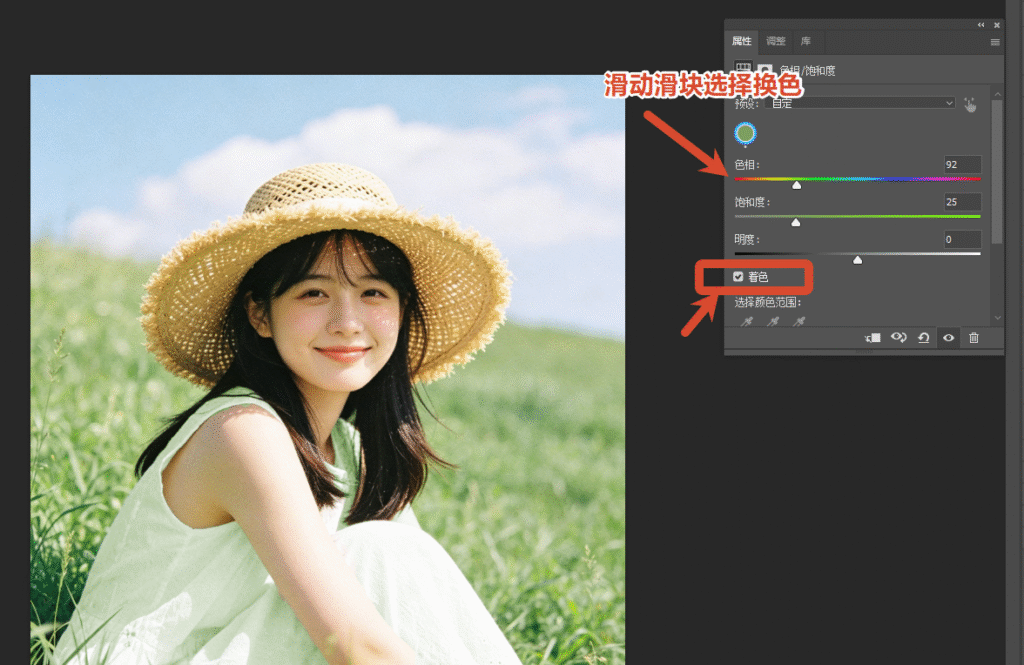Collapse the panel with double-arrow icon
The height and width of the screenshot is (665, 1024).
(x=981, y=25)
